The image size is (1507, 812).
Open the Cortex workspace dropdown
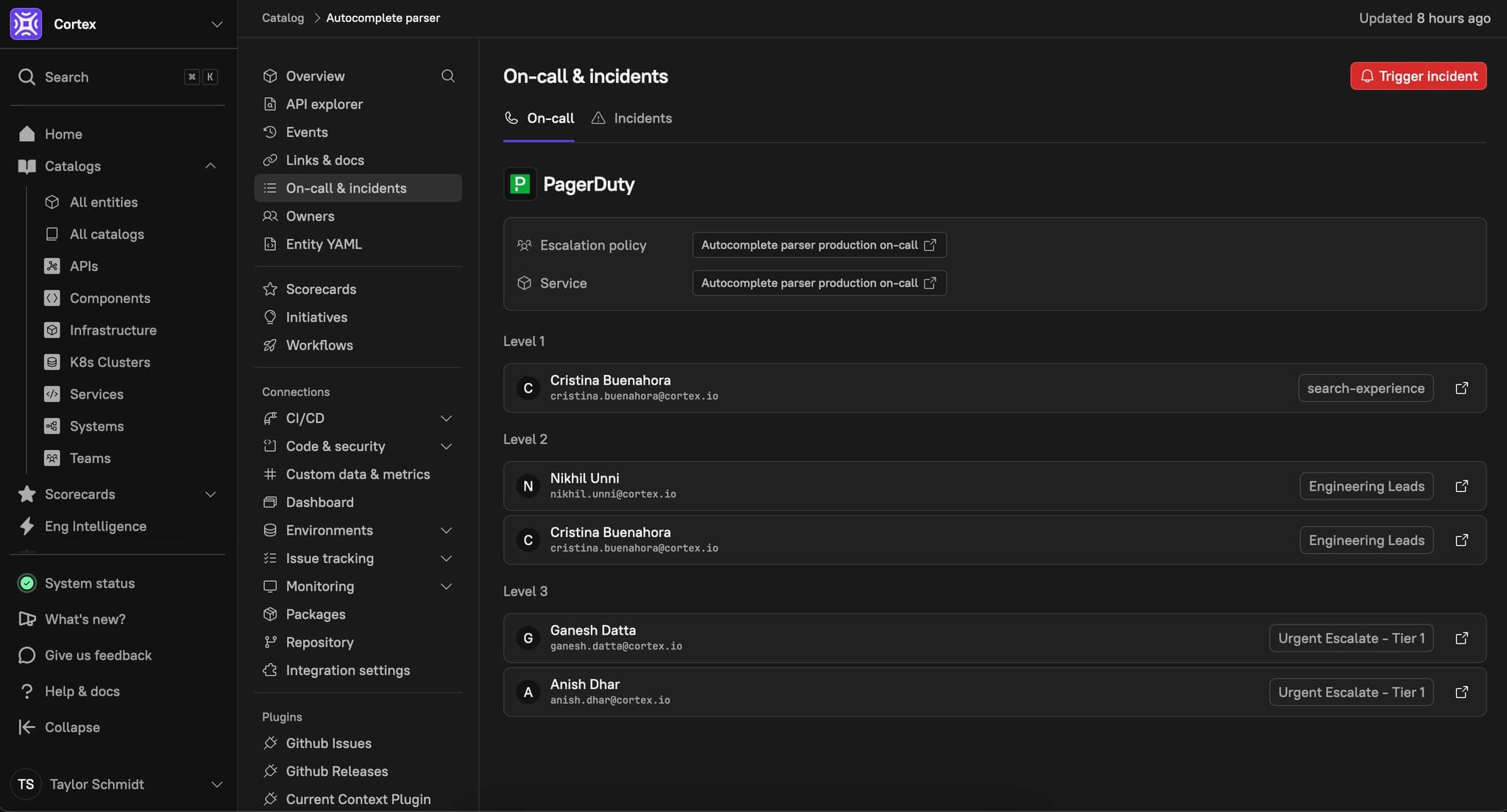216,24
